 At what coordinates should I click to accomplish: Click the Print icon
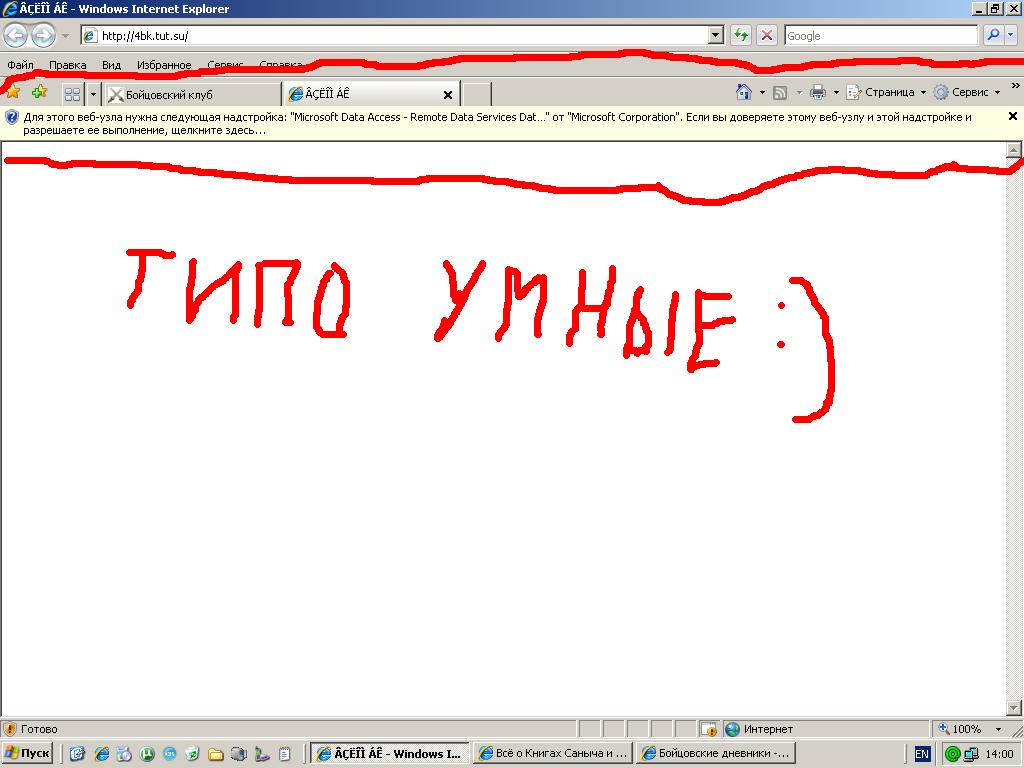(818, 93)
